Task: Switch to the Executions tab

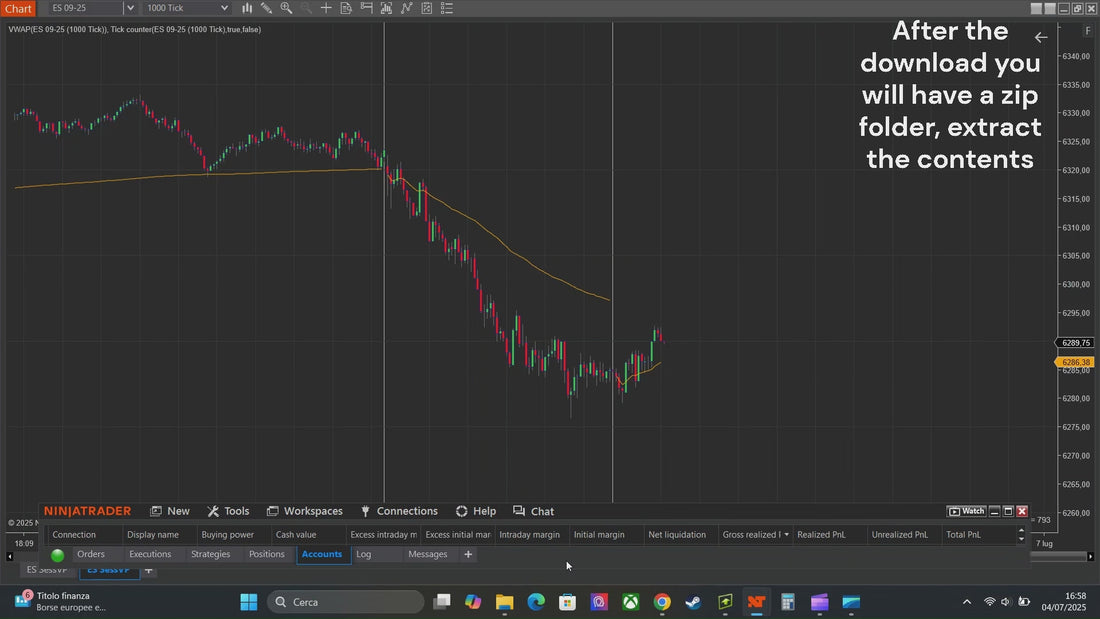Action: click(x=150, y=554)
